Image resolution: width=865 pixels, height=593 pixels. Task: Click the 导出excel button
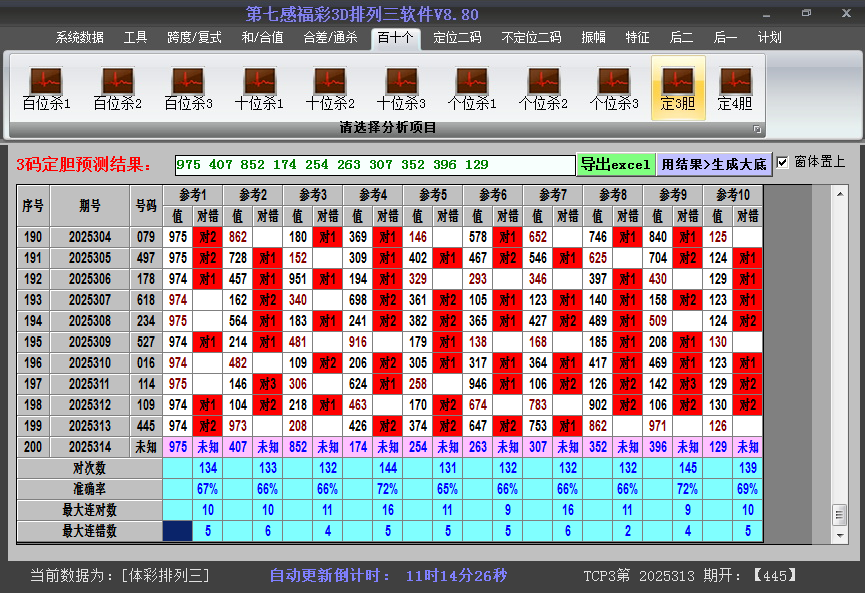pos(615,164)
